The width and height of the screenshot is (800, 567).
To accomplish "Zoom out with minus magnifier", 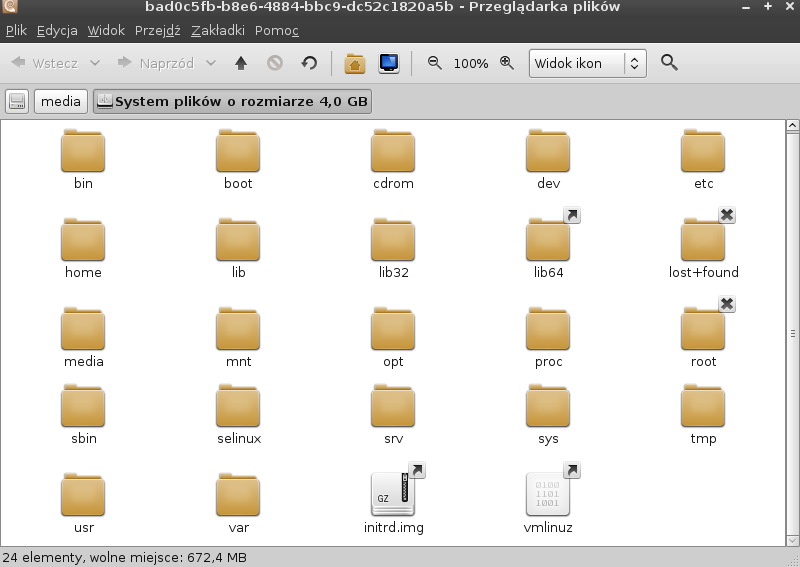I will click(x=434, y=63).
